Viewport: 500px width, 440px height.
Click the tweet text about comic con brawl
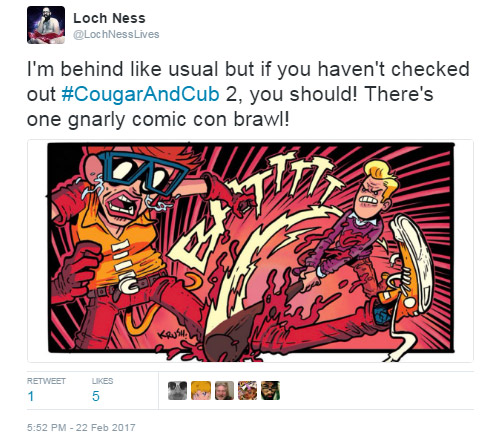pos(248,94)
